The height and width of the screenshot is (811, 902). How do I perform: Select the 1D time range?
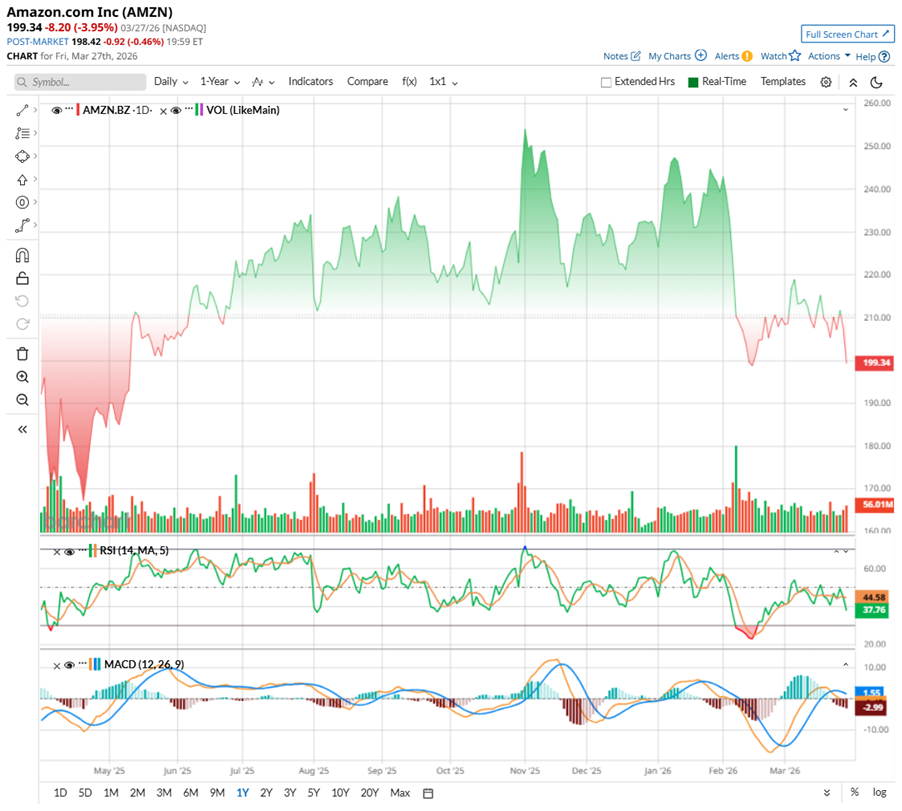(60, 793)
